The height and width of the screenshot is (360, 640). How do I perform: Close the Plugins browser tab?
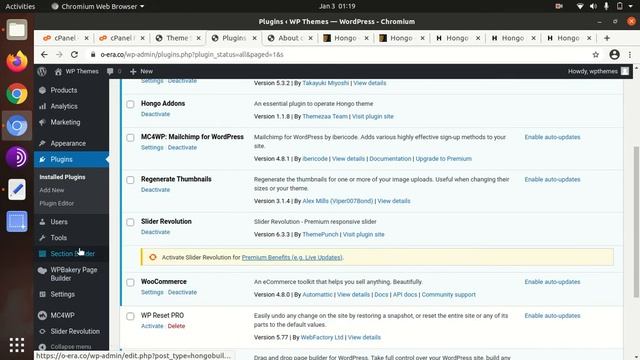coord(254,38)
